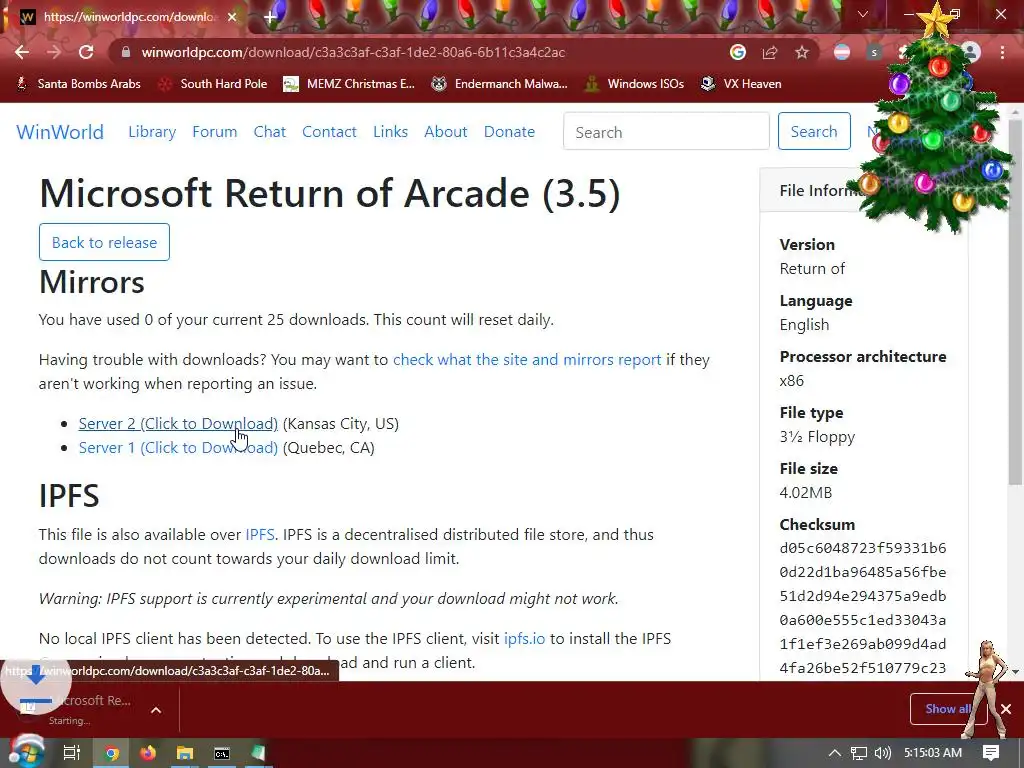
Task: Open File Explorer from taskbar
Action: (185, 753)
